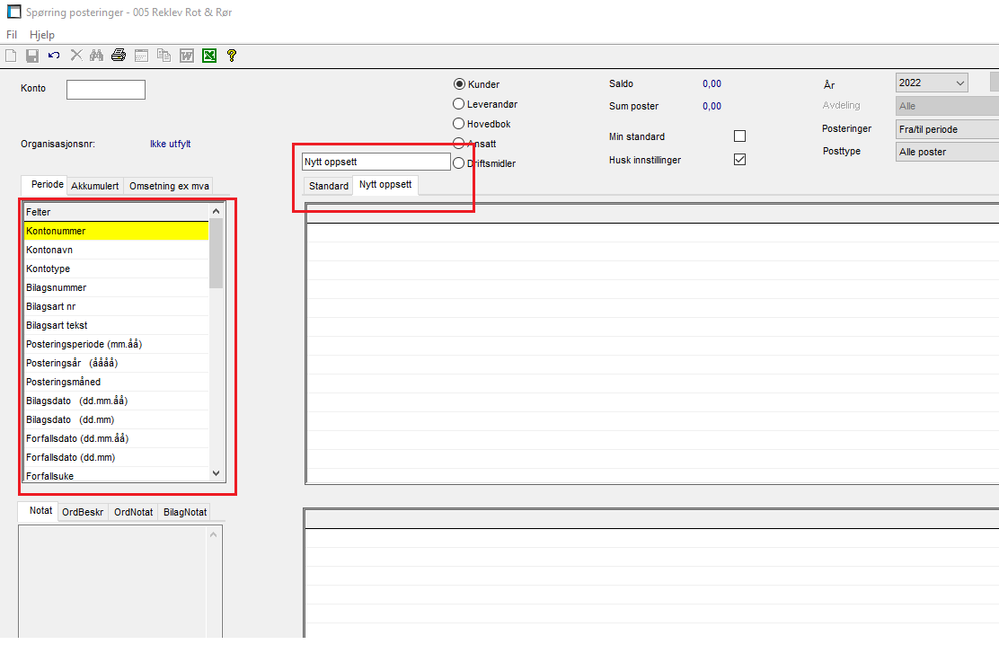Switch to the Omsetning ex mva tab
Screen dimensions: 999x652
pos(169,185)
